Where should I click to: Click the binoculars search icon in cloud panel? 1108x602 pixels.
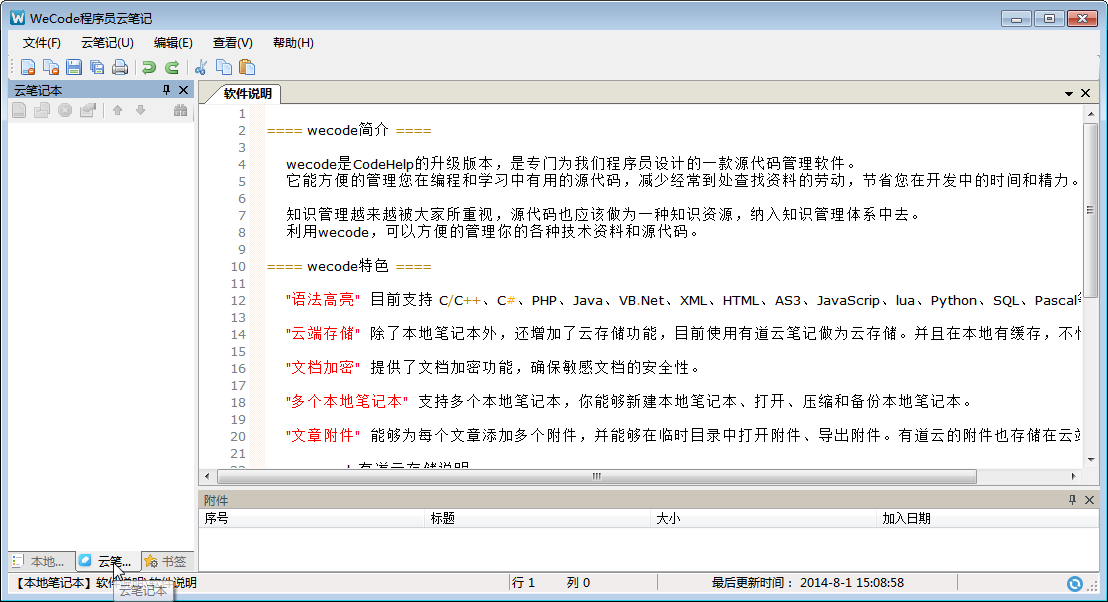(x=181, y=110)
